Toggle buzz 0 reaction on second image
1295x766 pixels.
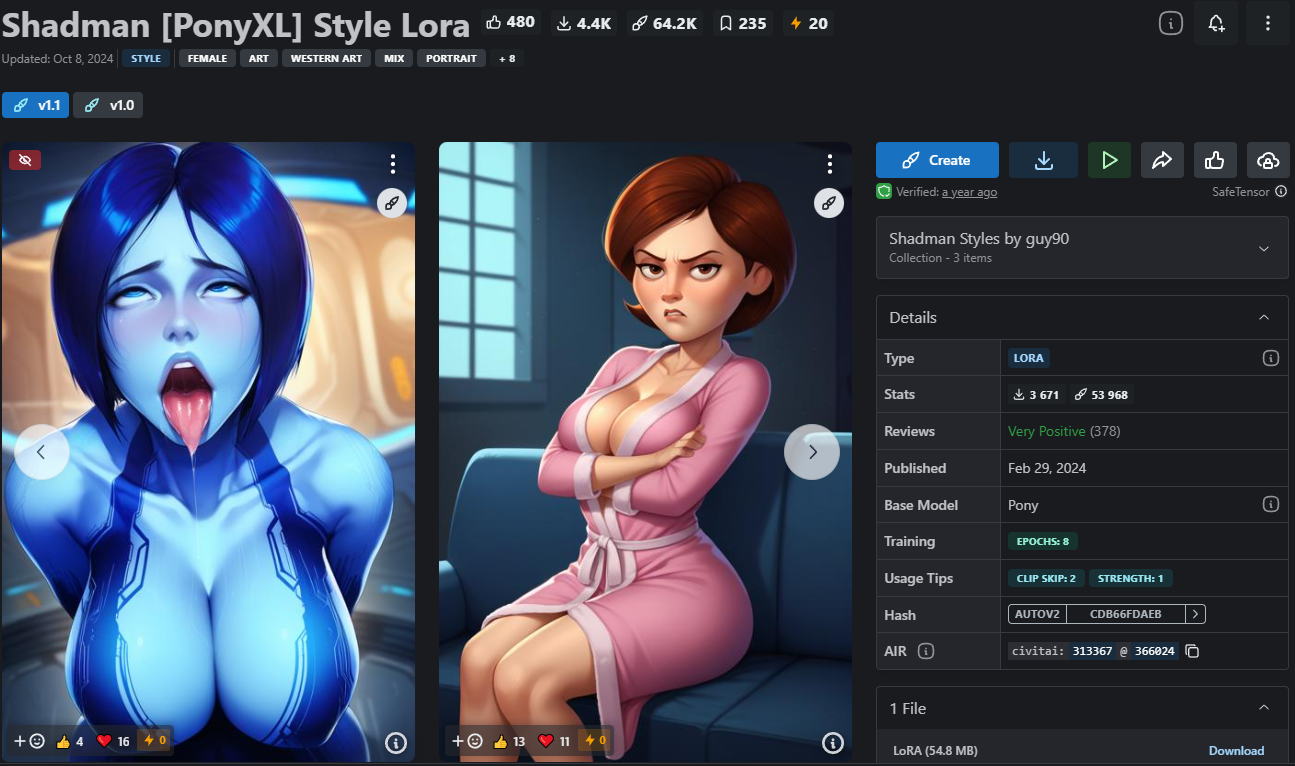click(595, 741)
